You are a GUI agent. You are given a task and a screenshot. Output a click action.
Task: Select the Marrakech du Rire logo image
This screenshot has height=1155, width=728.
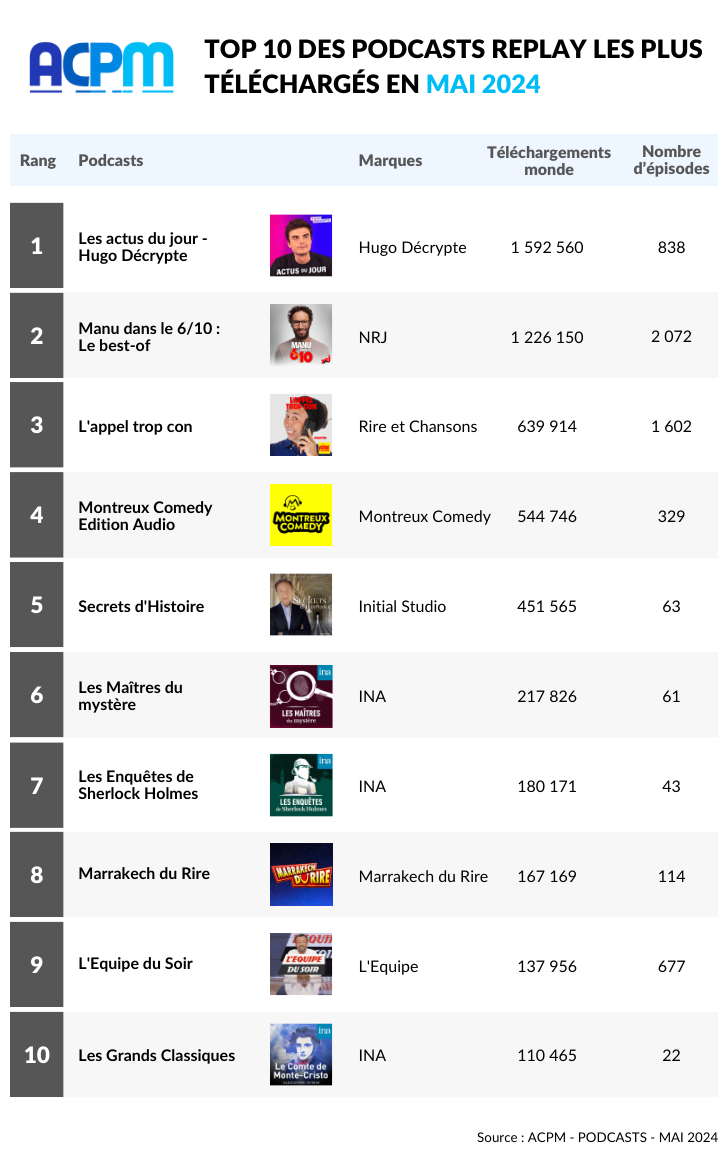[x=301, y=874]
